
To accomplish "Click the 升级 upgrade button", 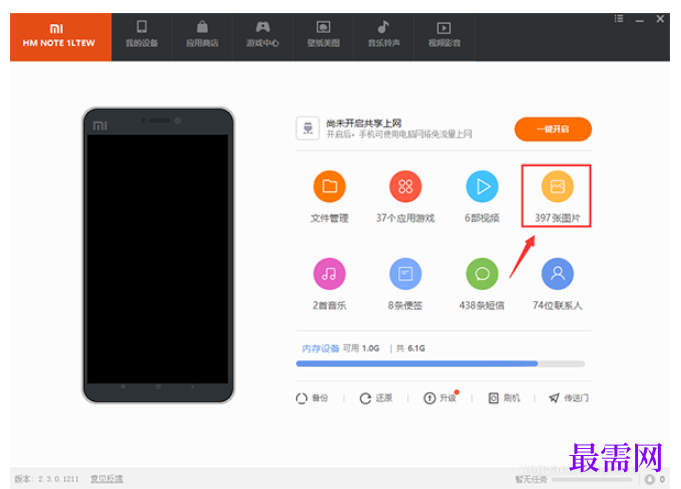I will 440,397.
